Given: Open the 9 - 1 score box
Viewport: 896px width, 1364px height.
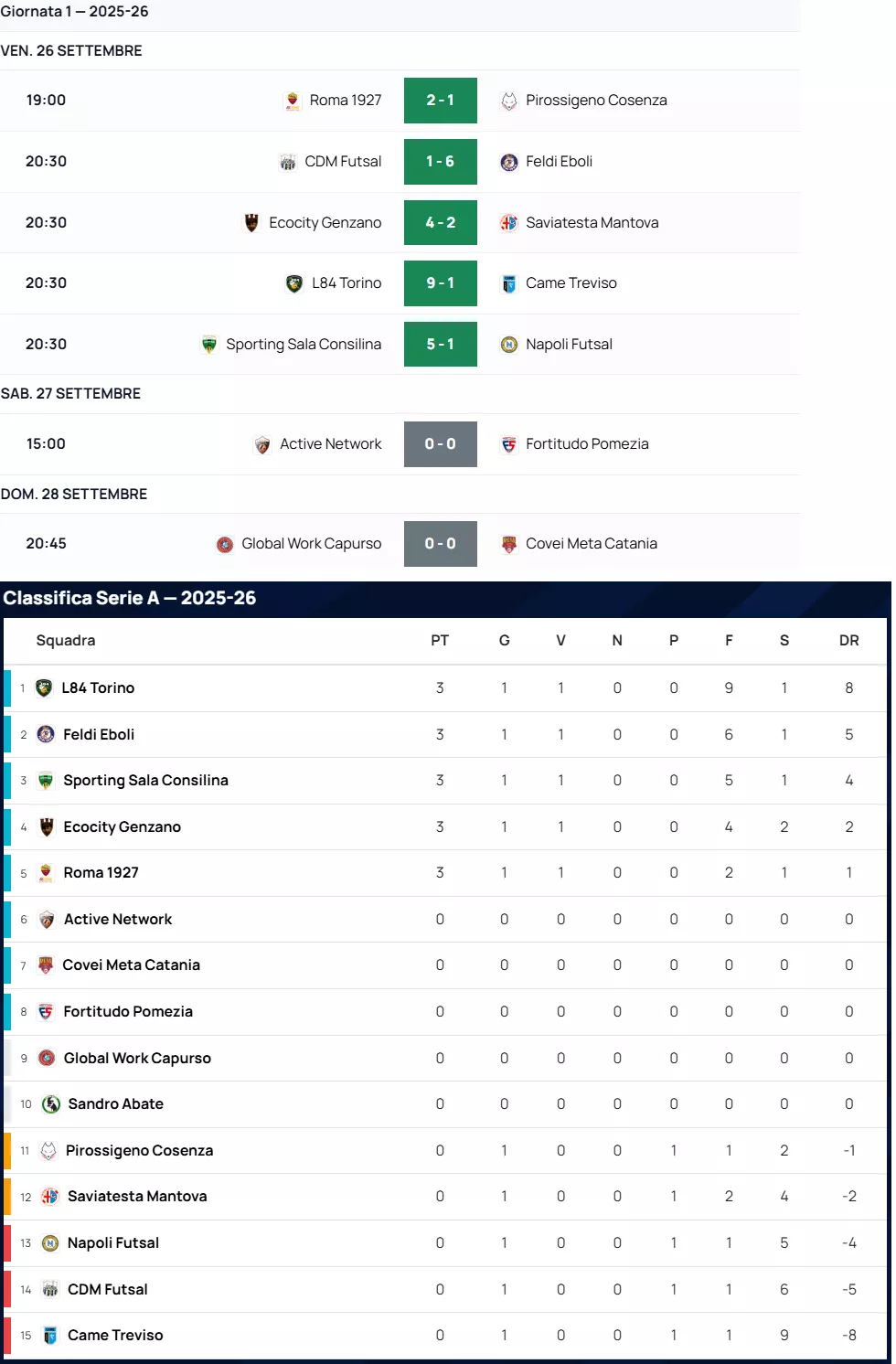Looking at the screenshot, I should tap(440, 283).
